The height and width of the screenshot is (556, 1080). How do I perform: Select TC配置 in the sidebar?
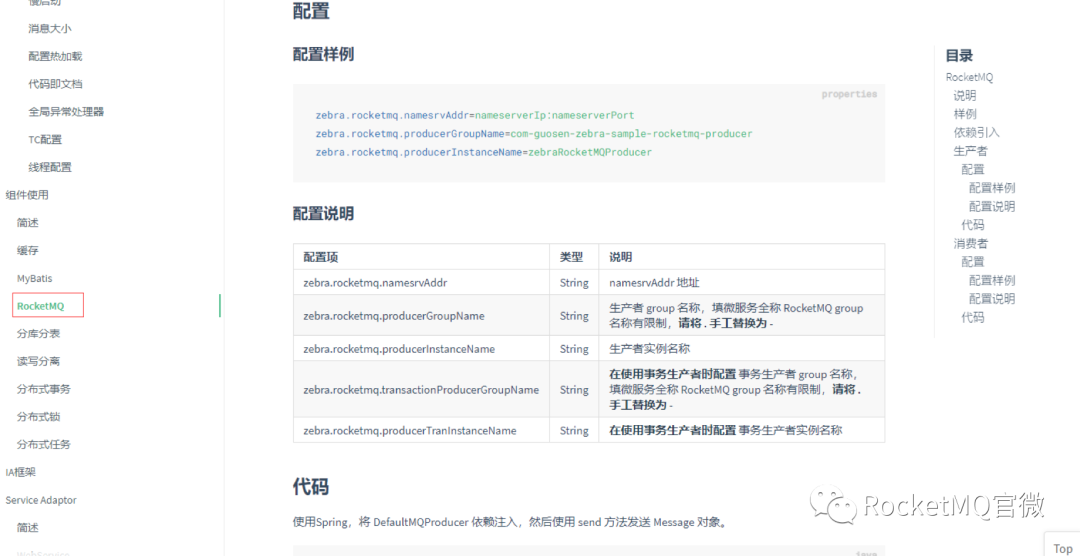45,139
